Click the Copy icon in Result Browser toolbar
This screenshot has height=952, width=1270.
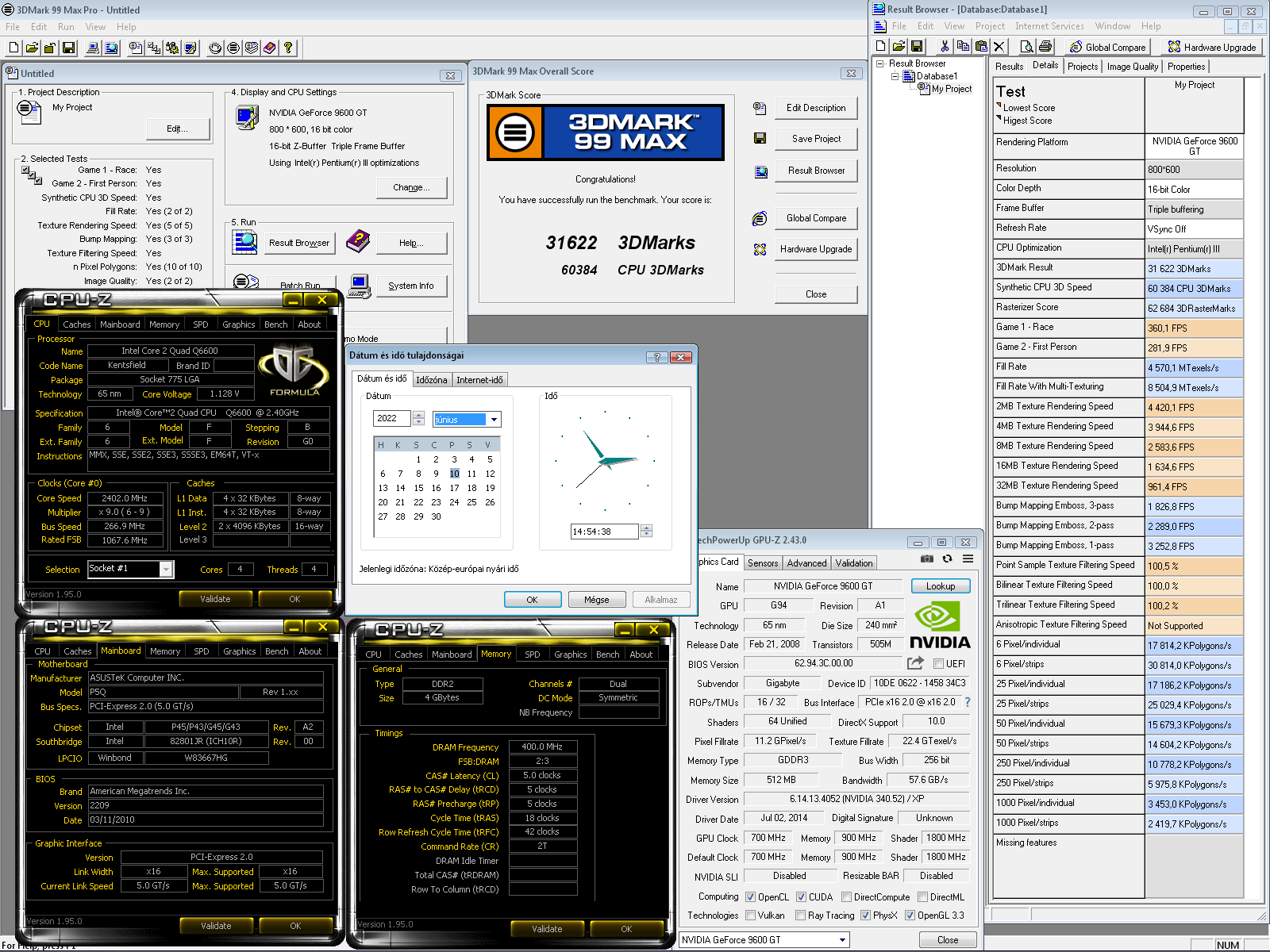click(x=963, y=47)
